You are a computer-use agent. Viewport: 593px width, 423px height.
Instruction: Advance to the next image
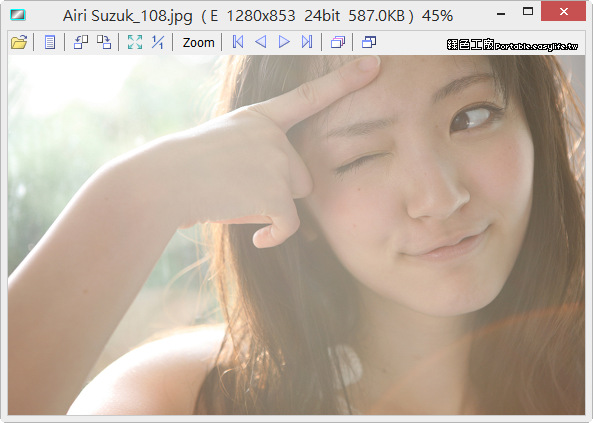coord(284,42)
